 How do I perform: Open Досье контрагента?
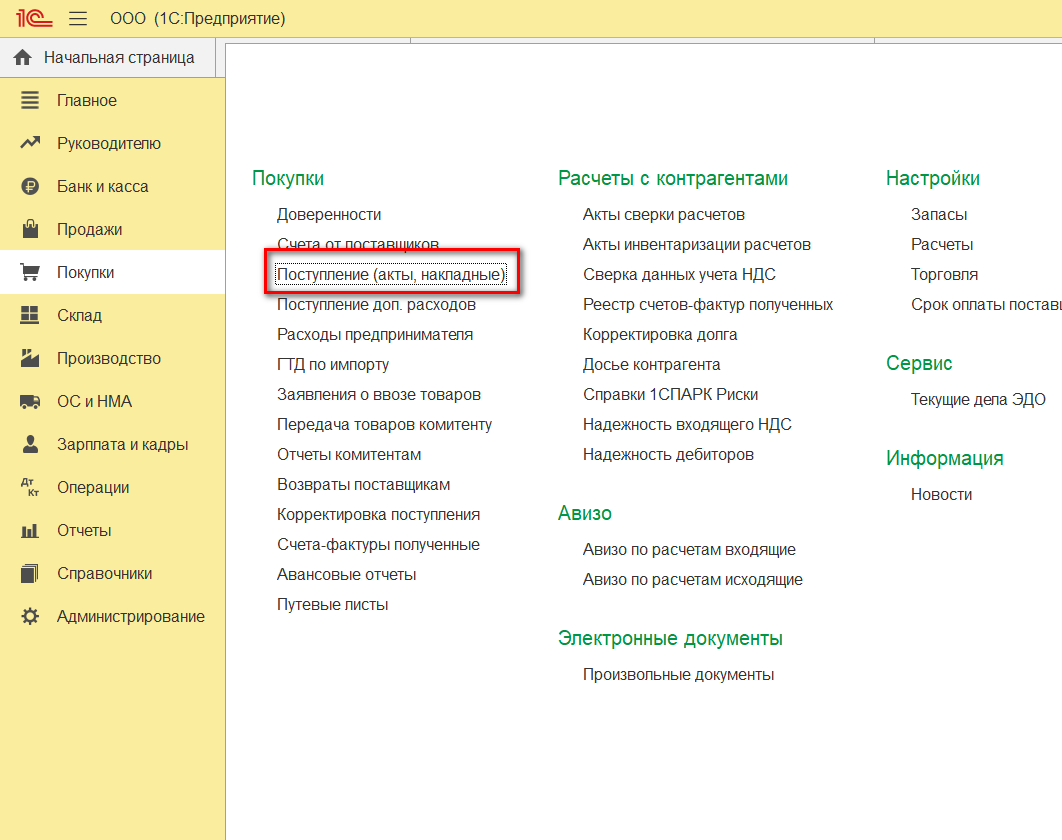click(651, 365)
